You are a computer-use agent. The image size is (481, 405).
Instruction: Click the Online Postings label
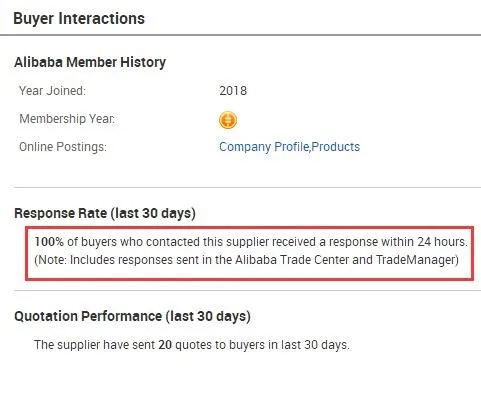[x=63, y=147]
